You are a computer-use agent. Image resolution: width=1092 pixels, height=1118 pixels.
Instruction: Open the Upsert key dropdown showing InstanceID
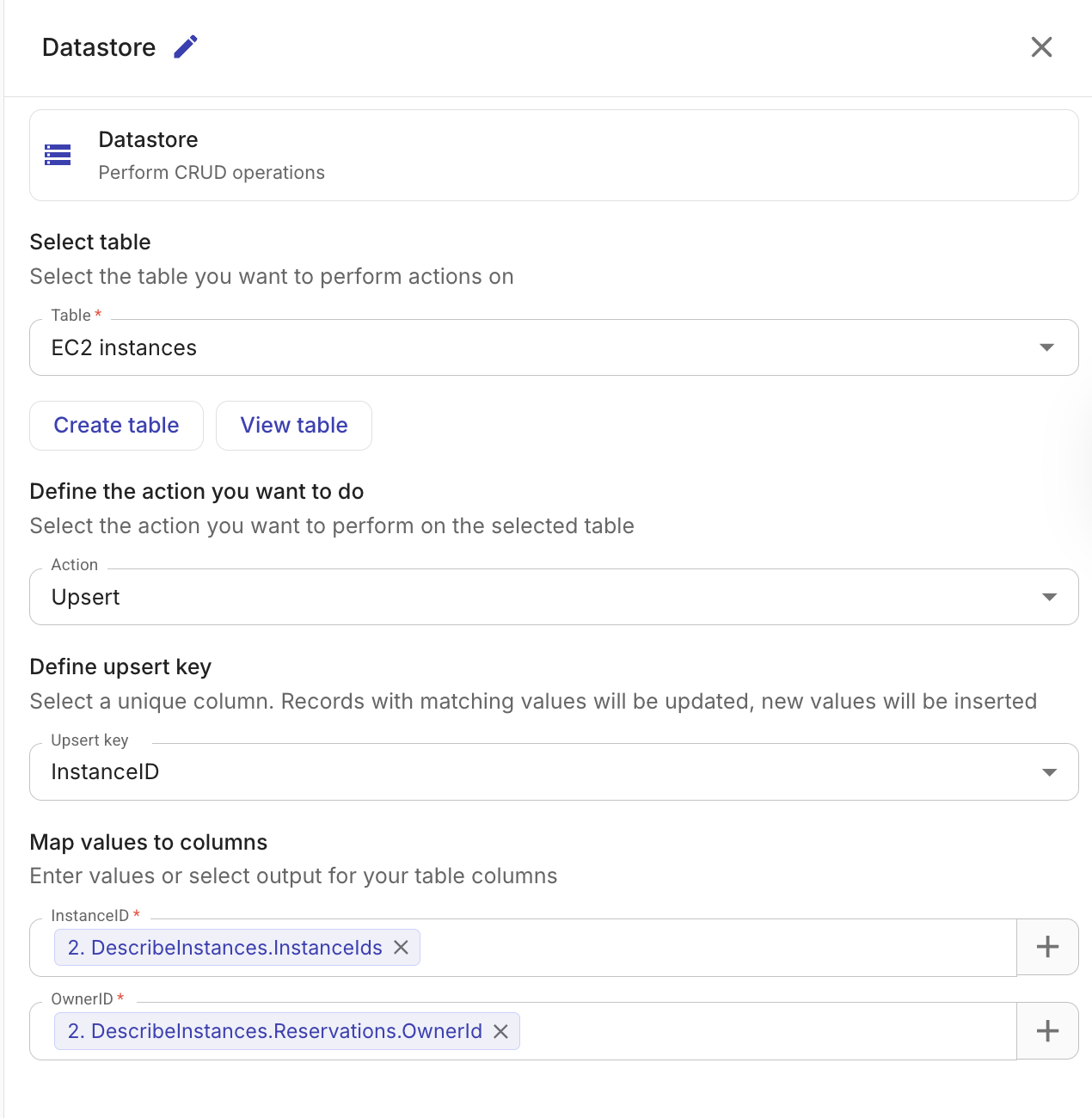554,771
